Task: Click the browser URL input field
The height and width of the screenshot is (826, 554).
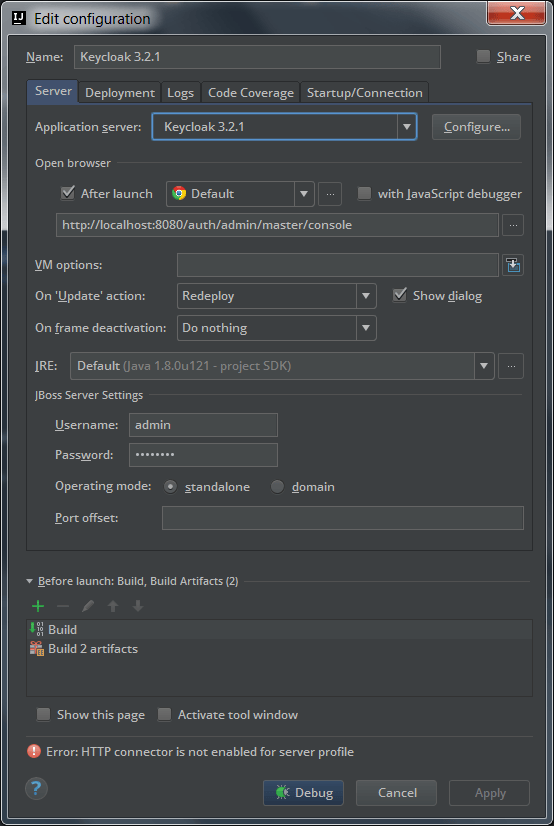Action: [278, 225]
